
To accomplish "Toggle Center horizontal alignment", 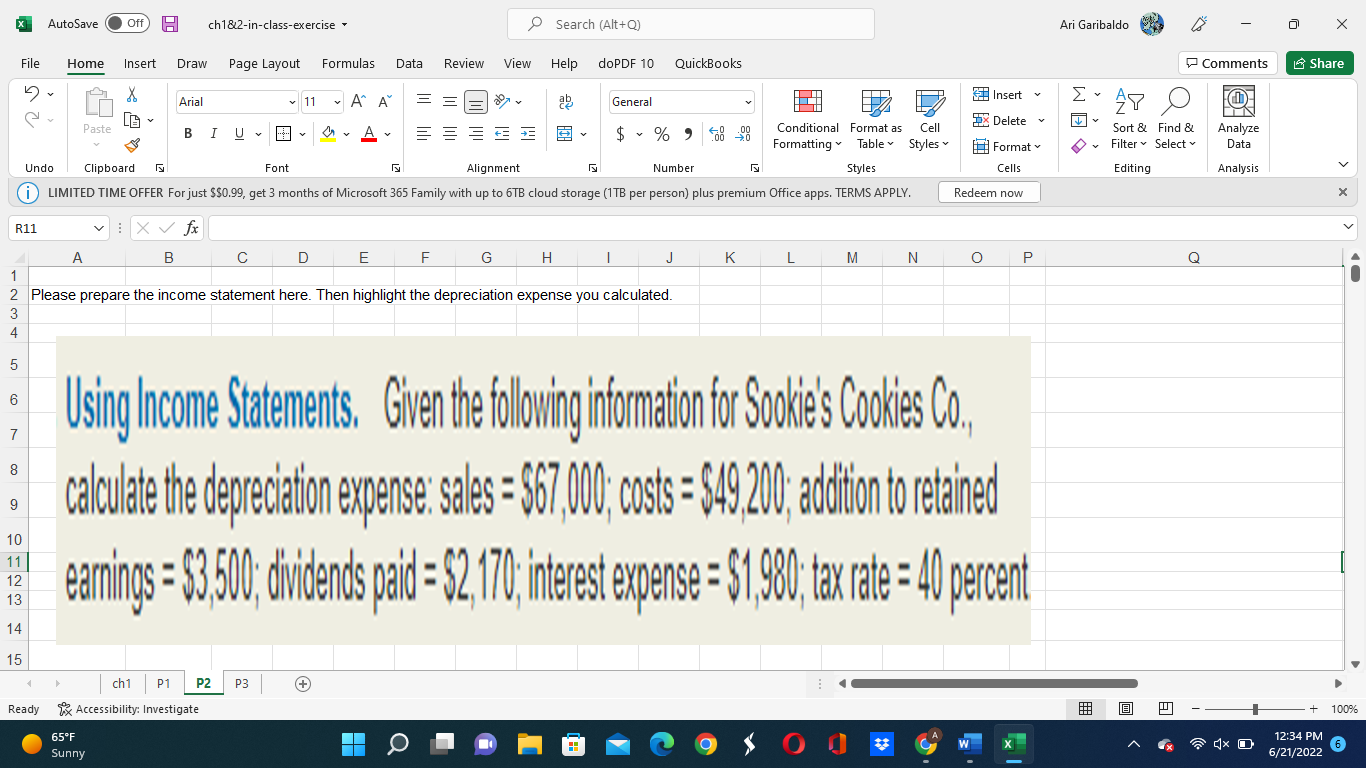I will point(449,134).
